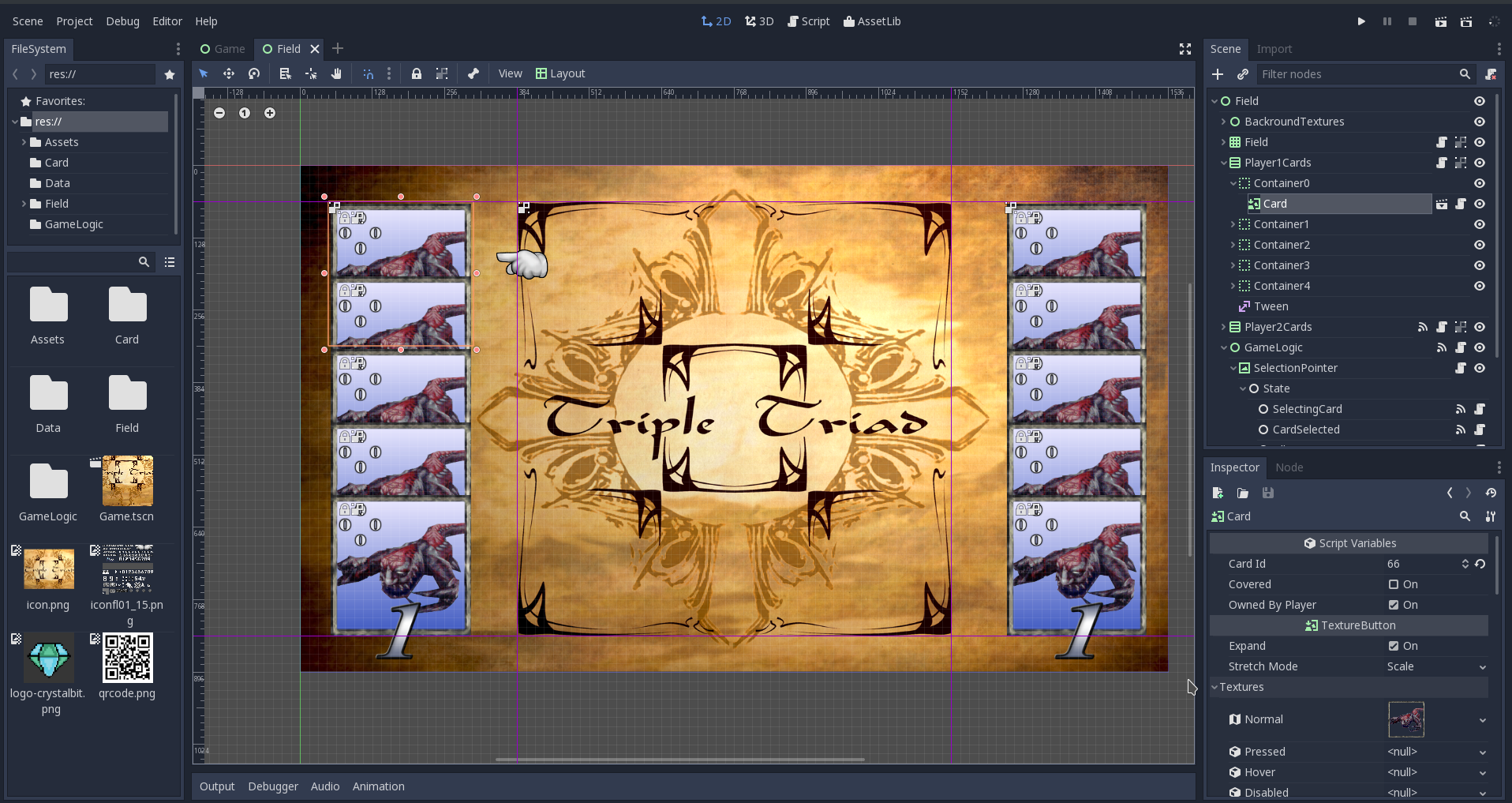The image size is (1512, 803).
Task: Expand the Assets folder in FileSystem tree
Action: 24,142
